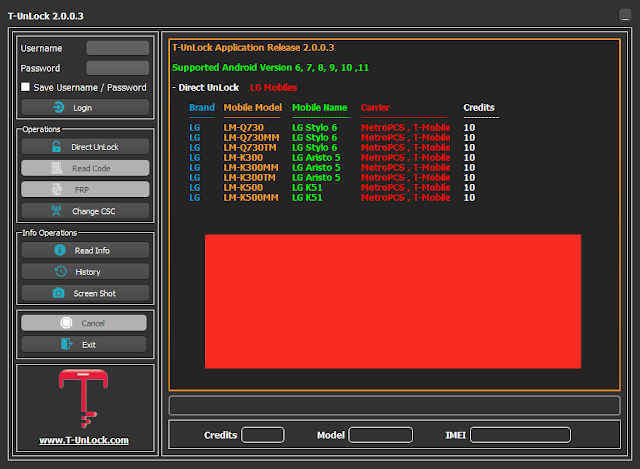Click the 'Carrier' column header
Screen dimensions: 640x469
[375, 107]
